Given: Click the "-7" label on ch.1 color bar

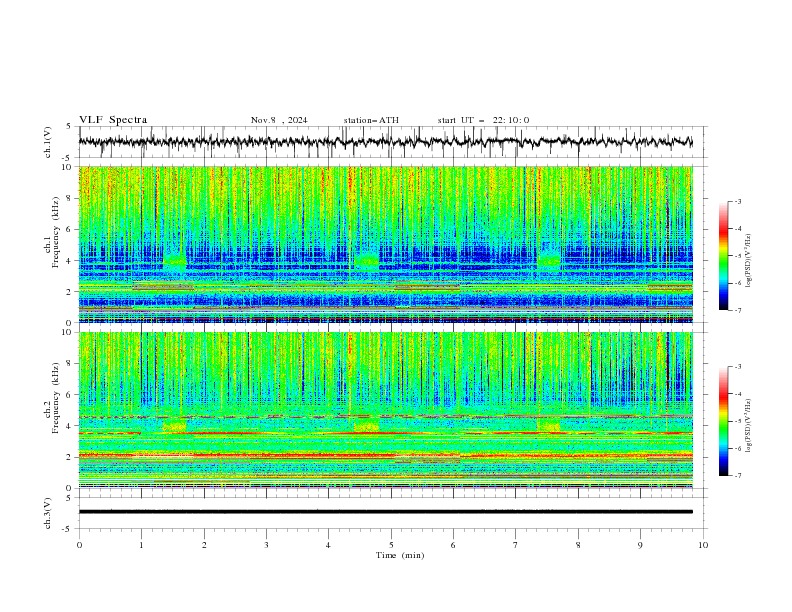Looking at the screenshot, I should [737, 310].
